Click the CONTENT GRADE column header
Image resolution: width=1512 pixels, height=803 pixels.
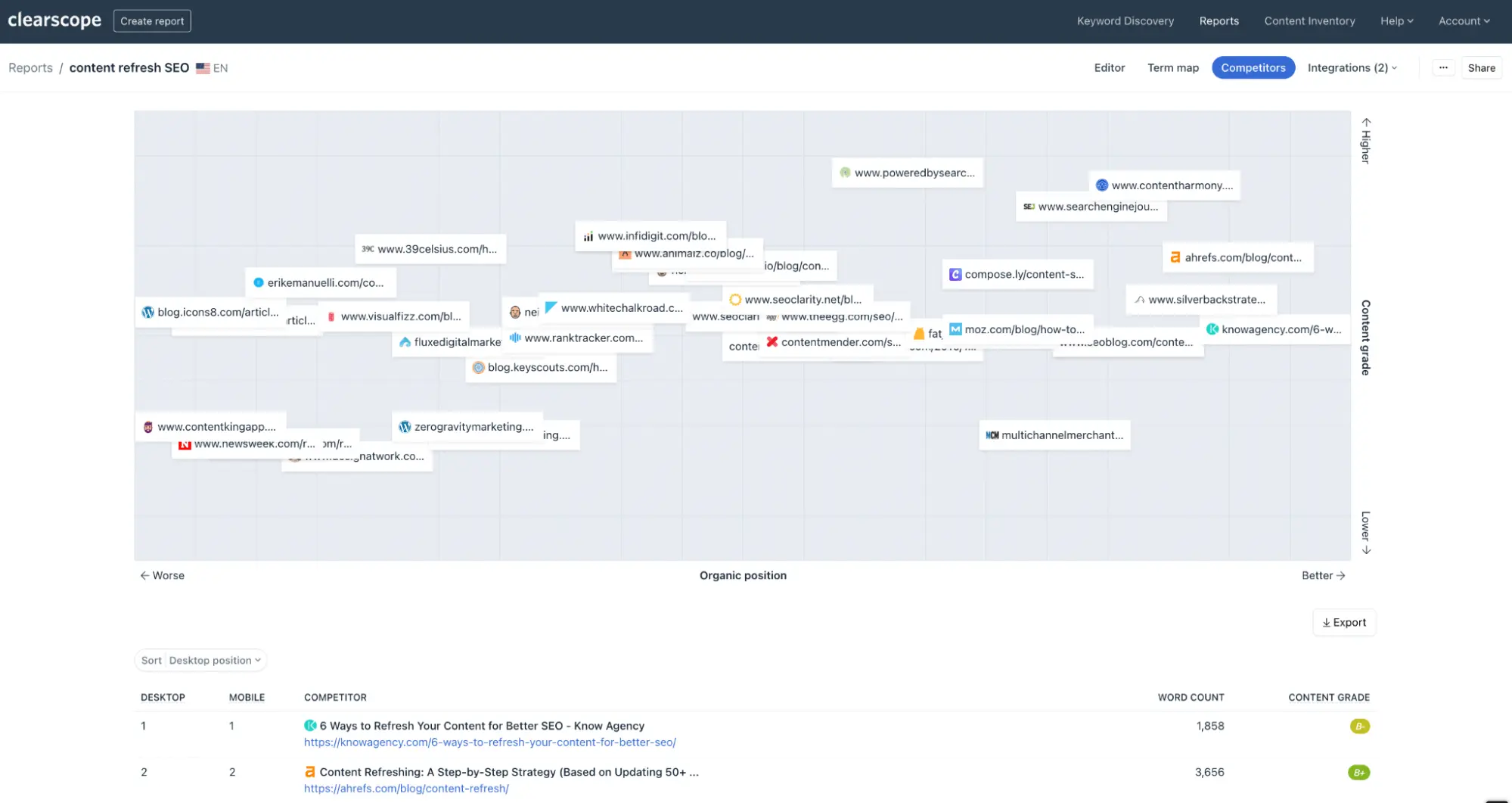(x=1329, y=697)
